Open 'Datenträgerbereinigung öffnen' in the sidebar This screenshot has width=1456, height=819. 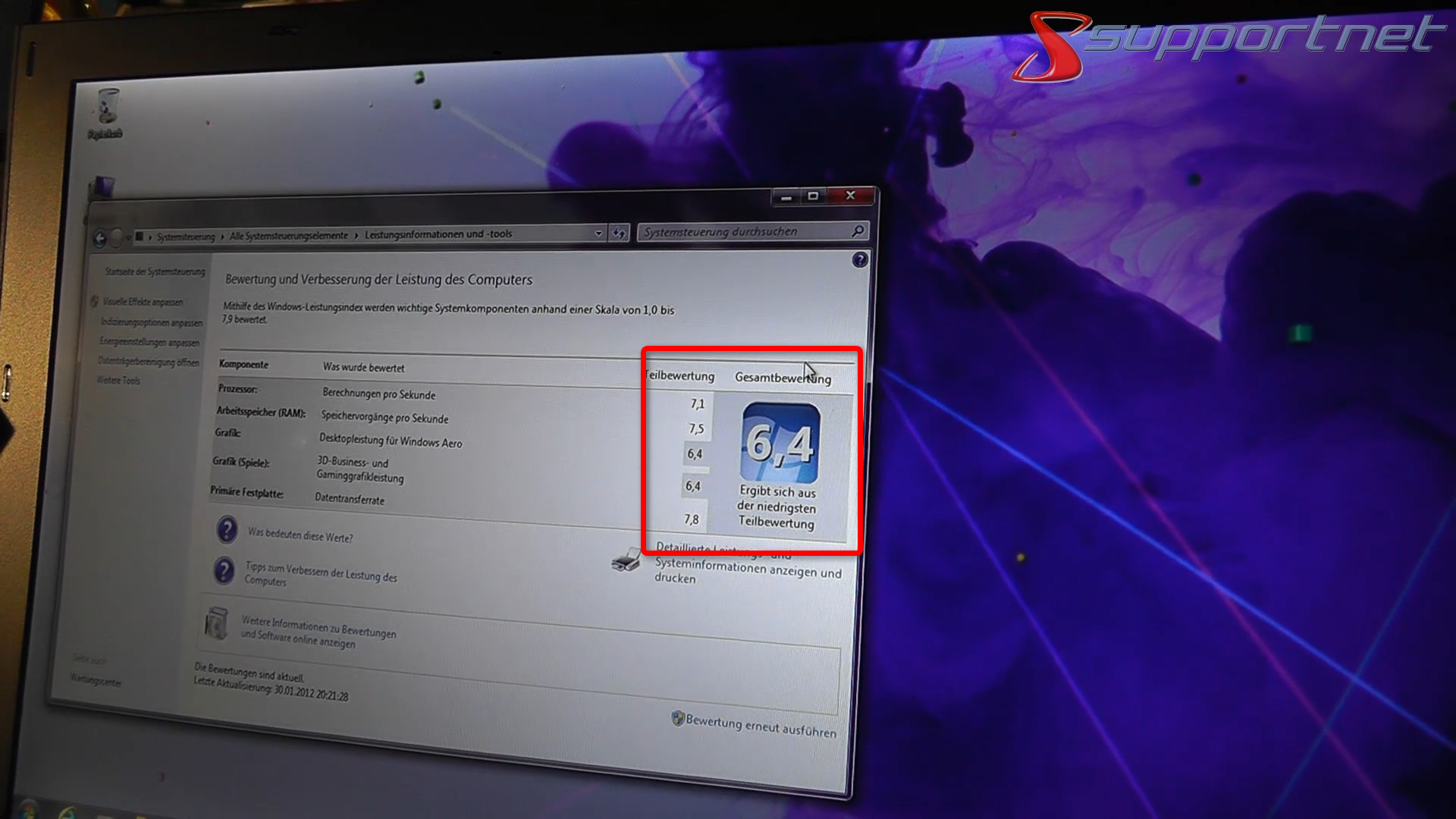[x=149, y=362]
